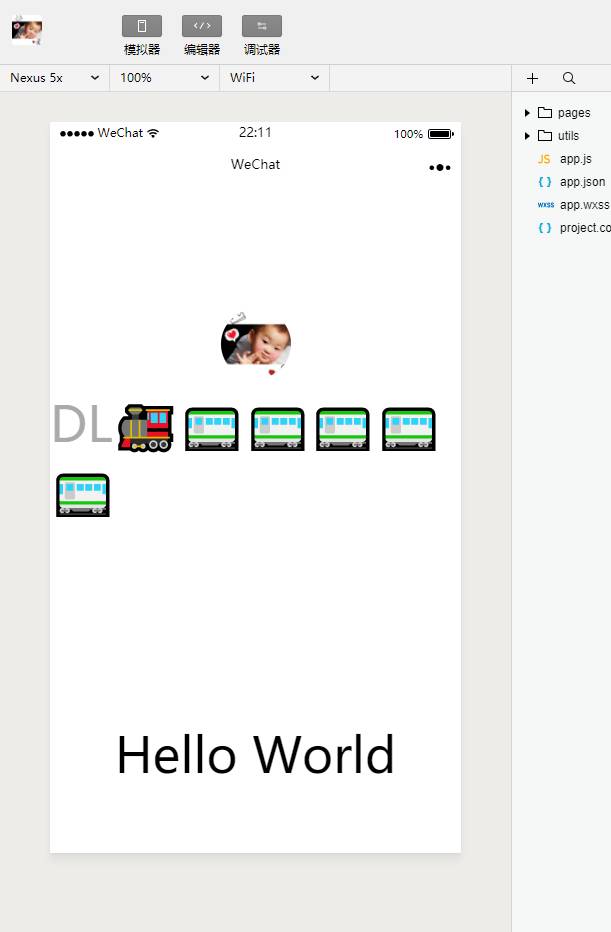Tap the Hello World text
The height and width of the screenshot is (932, 611).
click(256, 754)
